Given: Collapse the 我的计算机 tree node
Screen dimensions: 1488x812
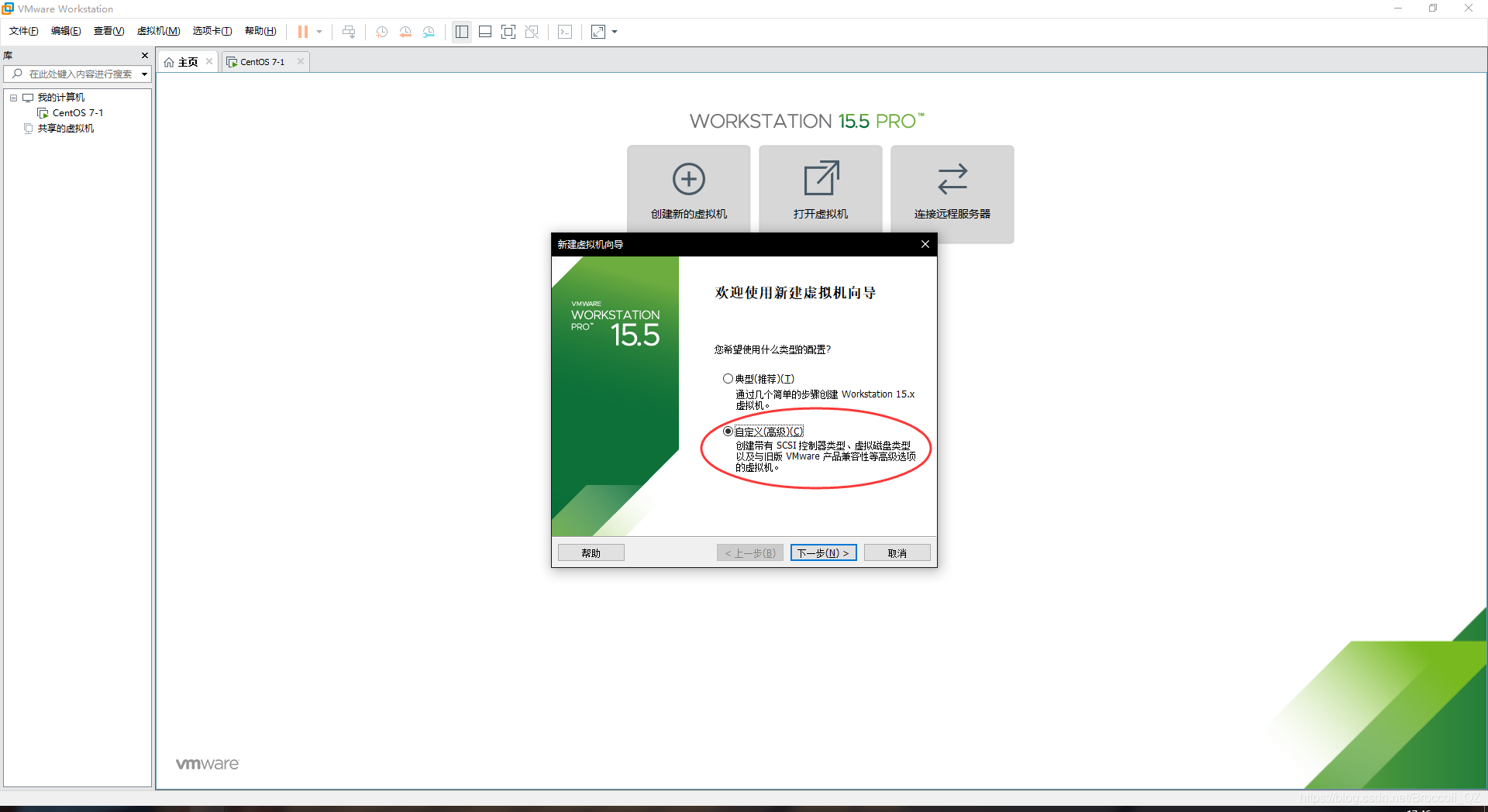Looking at the screenshot, I should click(13, 98).
